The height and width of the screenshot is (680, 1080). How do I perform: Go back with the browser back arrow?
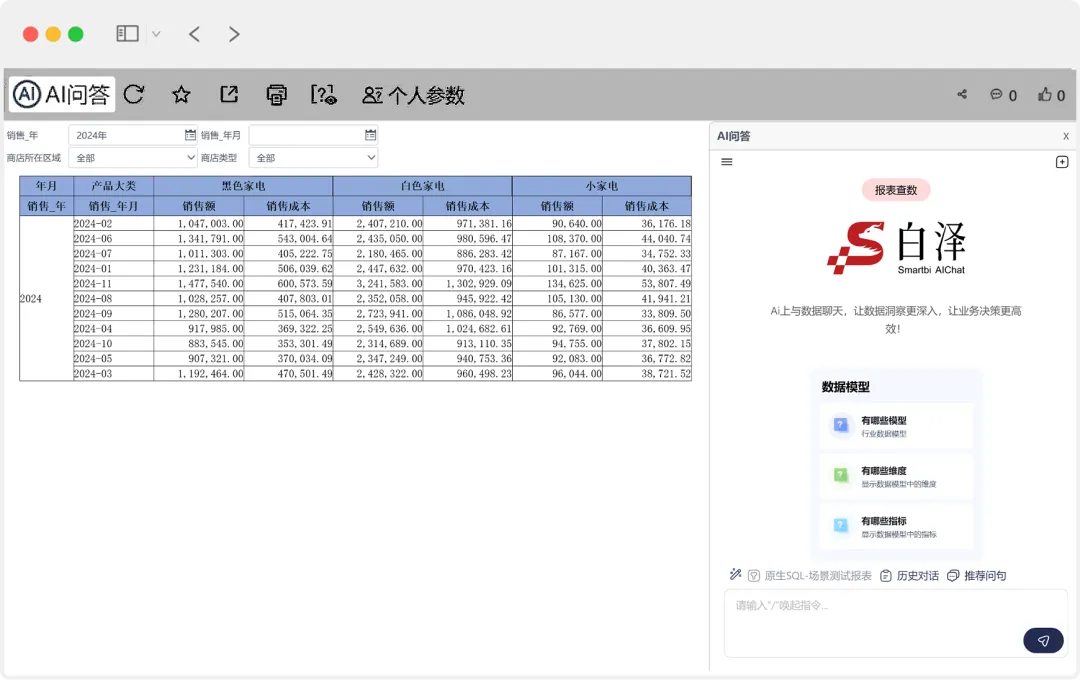194,34
